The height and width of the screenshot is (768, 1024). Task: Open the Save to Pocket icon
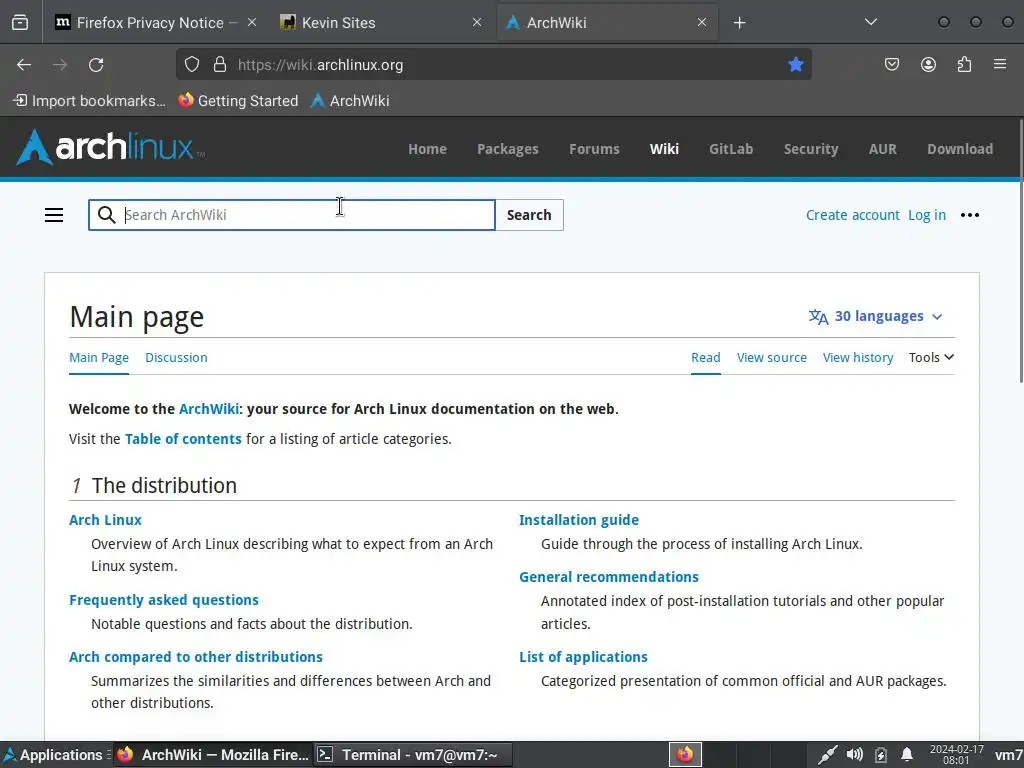[891, 65]
